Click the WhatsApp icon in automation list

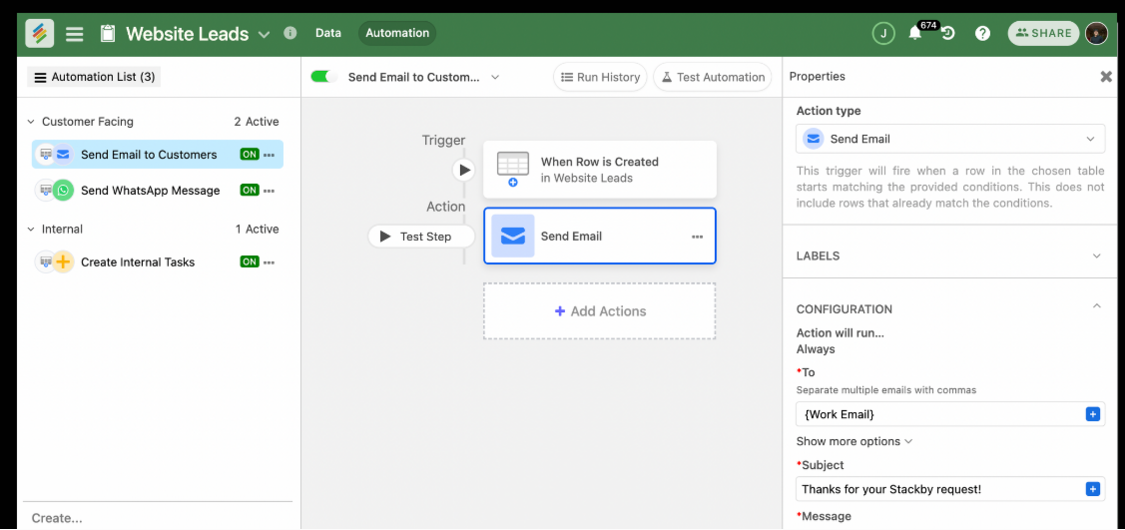(63, 190)
